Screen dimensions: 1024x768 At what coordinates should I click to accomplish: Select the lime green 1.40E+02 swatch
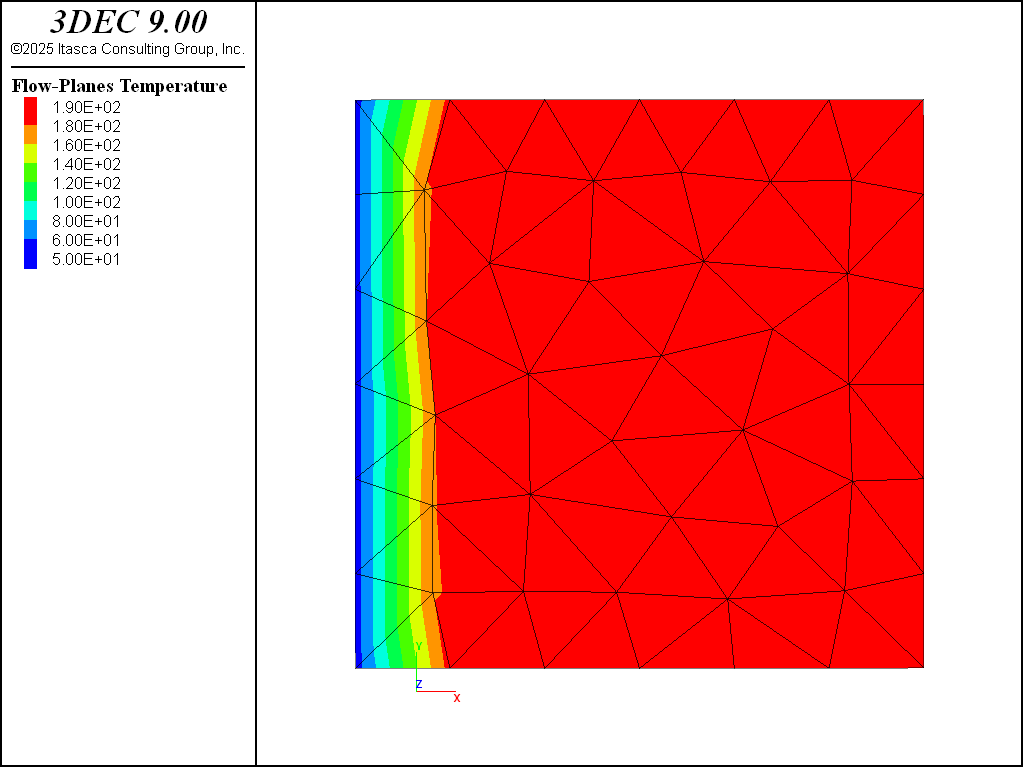pos(30,172)
